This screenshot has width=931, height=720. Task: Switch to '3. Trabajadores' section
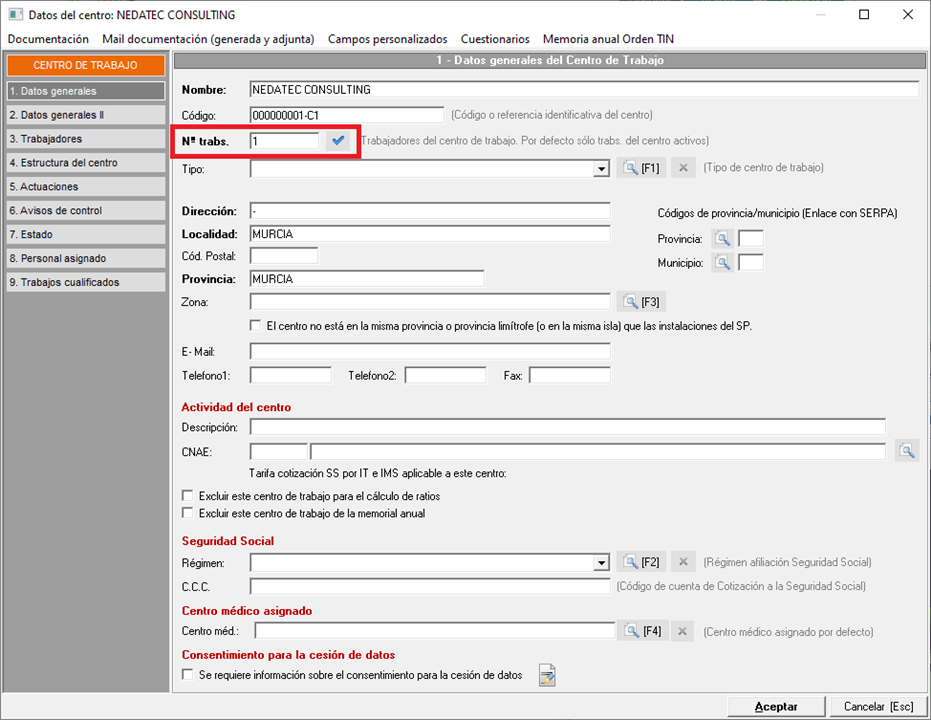(x=84, y=139)
